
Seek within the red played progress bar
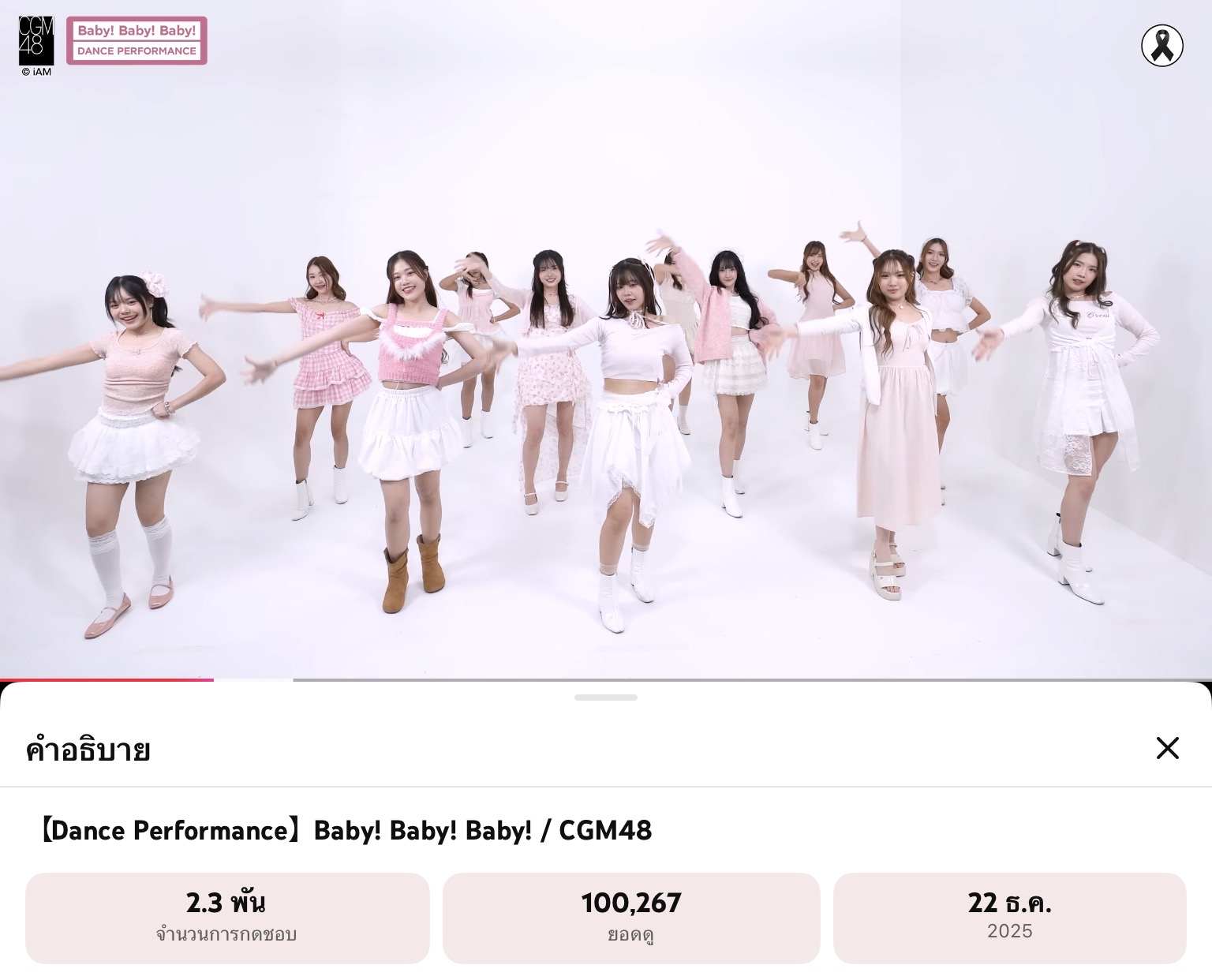click(107, 679)
